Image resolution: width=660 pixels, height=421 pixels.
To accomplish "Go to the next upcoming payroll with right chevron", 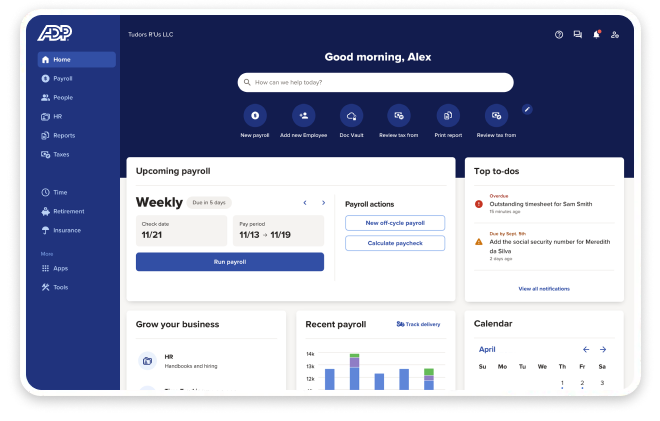I will coord(323,203).
